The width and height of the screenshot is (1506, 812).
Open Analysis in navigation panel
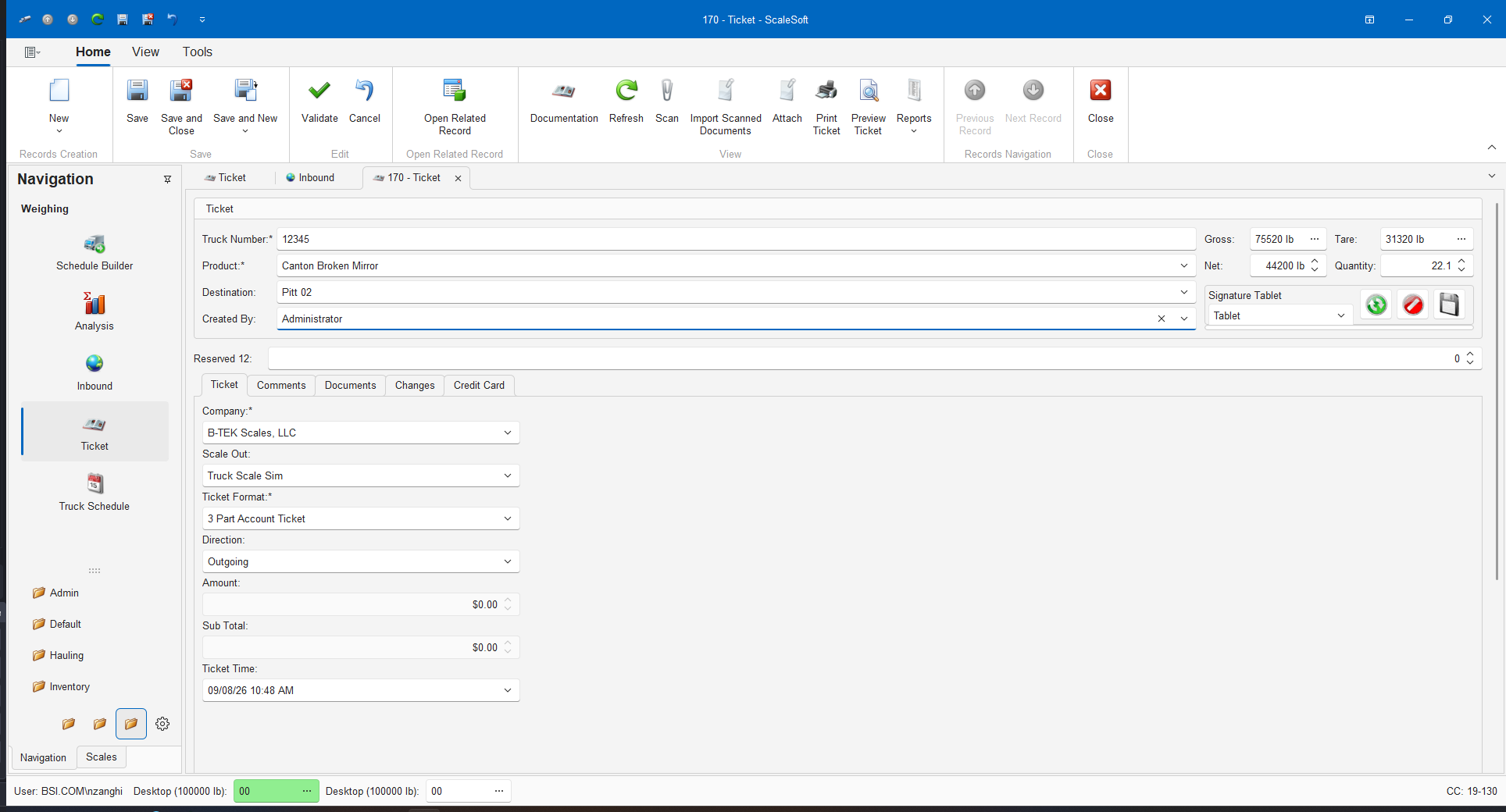coord(95,312)
